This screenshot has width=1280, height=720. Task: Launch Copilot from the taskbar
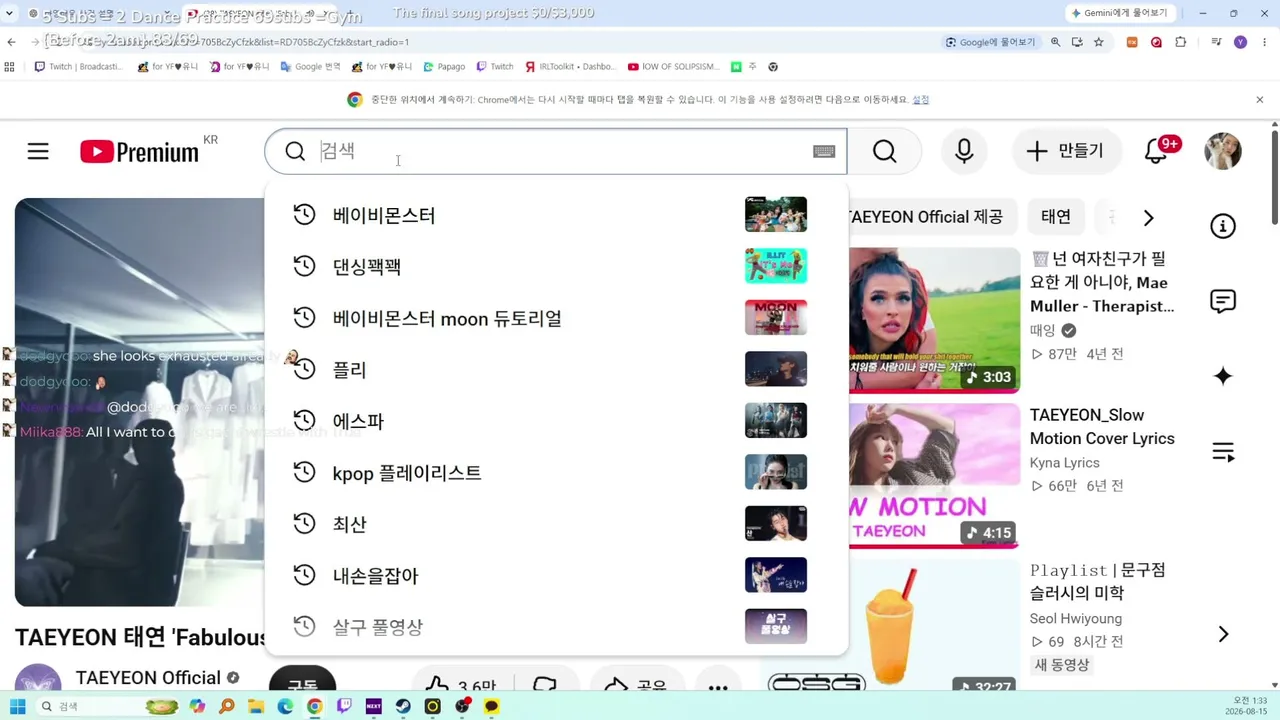click(x=197, y=706)
